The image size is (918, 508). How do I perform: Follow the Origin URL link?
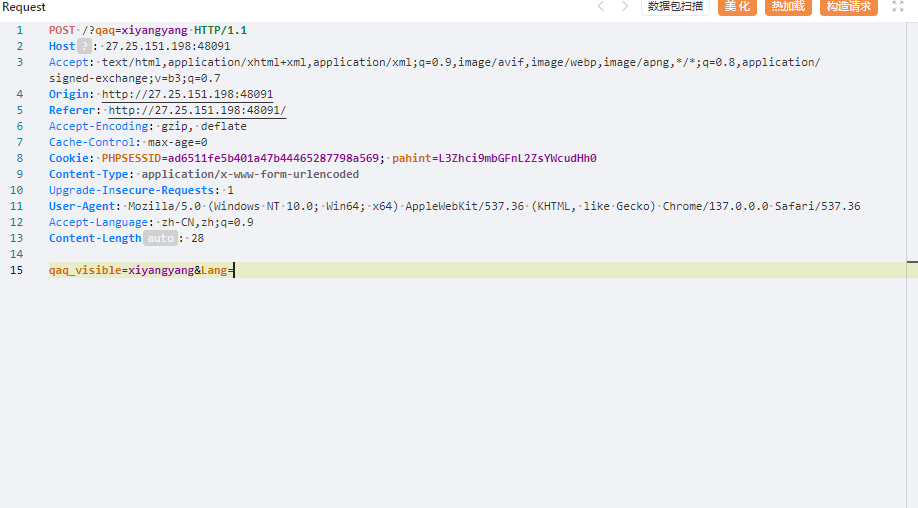(x=187, y=94)
